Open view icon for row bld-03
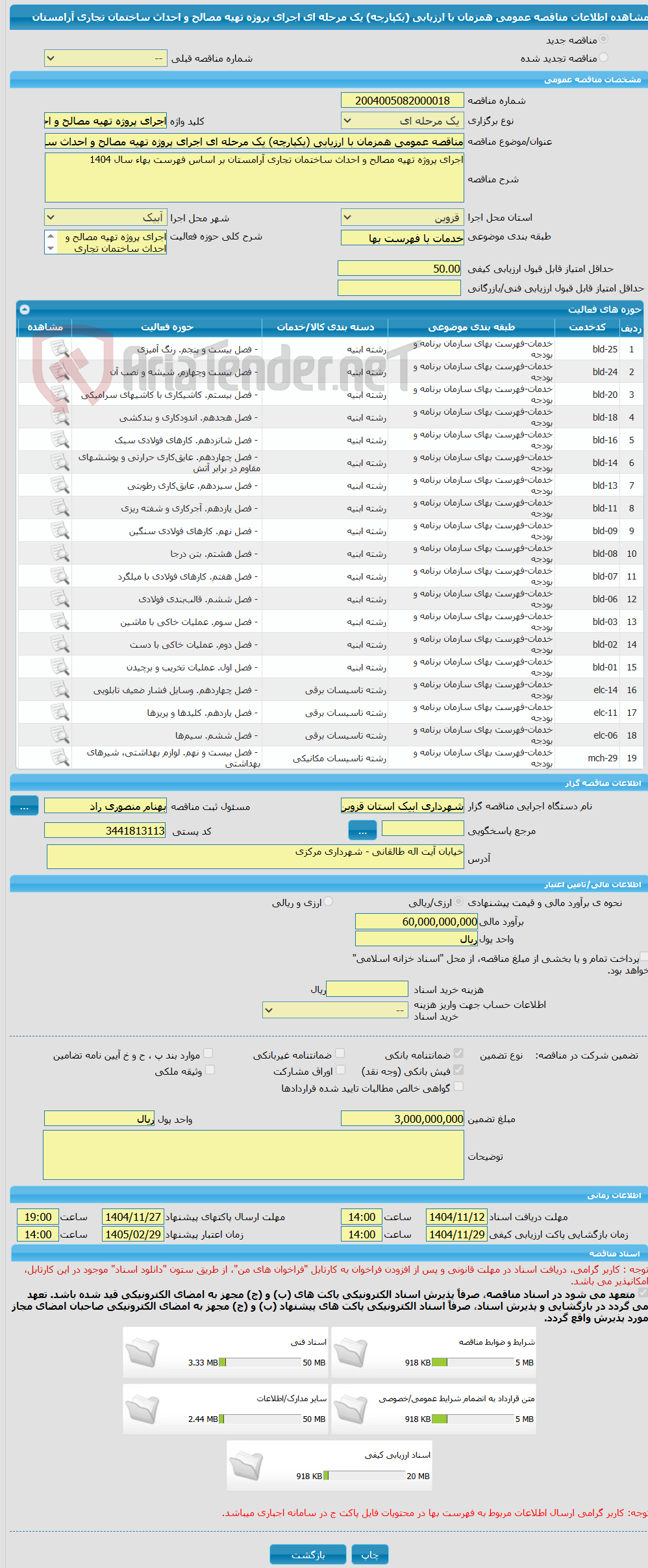Screen dimensions: 648x1568 [x=60, y=622]
